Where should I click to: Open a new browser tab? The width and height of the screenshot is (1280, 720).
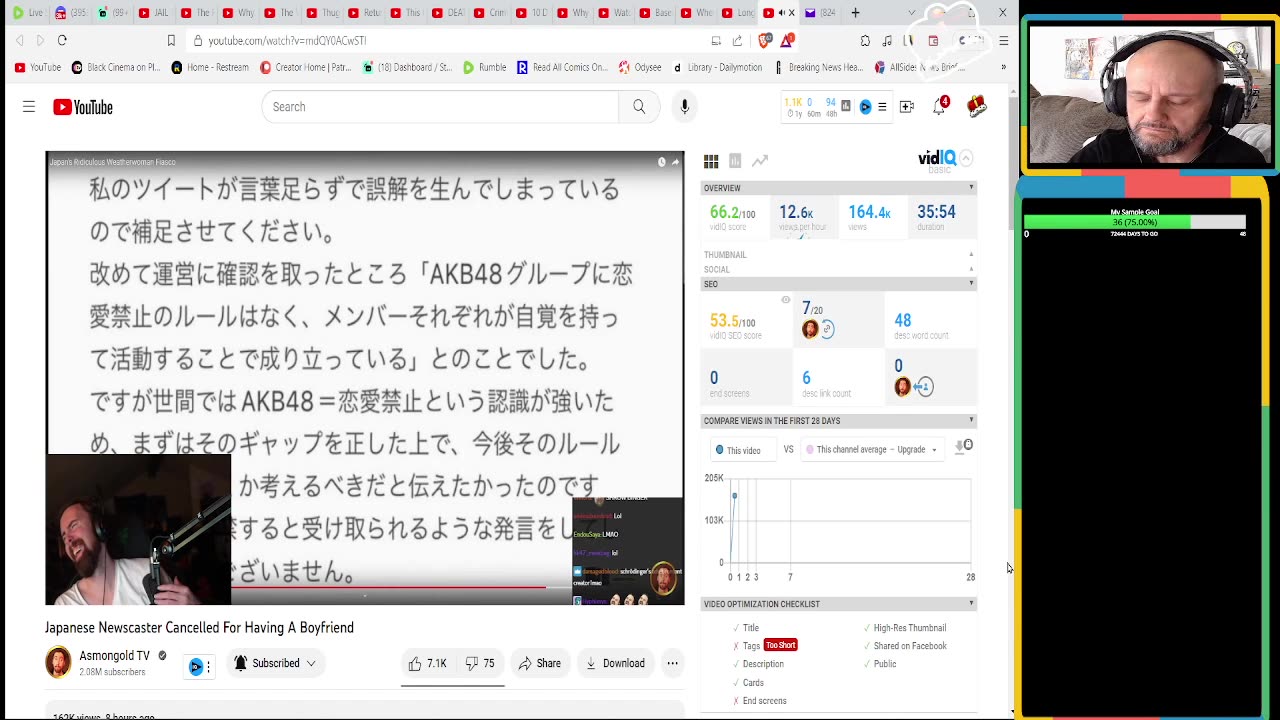[855, 13]
